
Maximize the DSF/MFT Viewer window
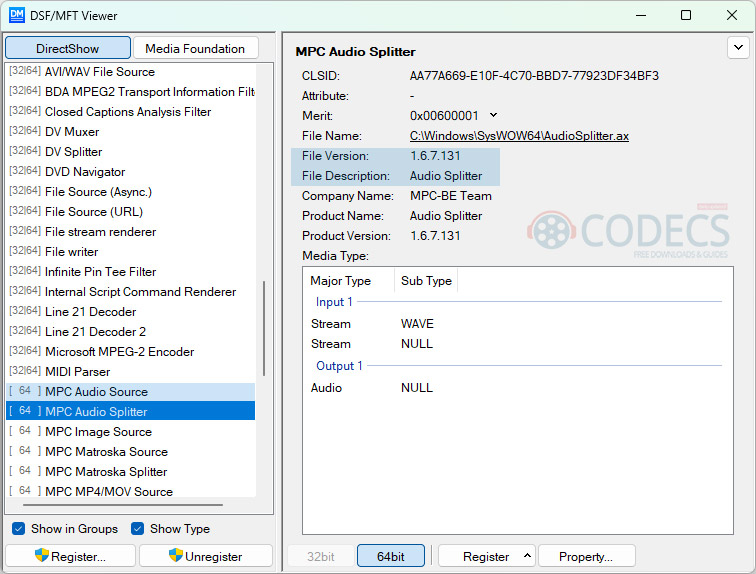point(686,15)
